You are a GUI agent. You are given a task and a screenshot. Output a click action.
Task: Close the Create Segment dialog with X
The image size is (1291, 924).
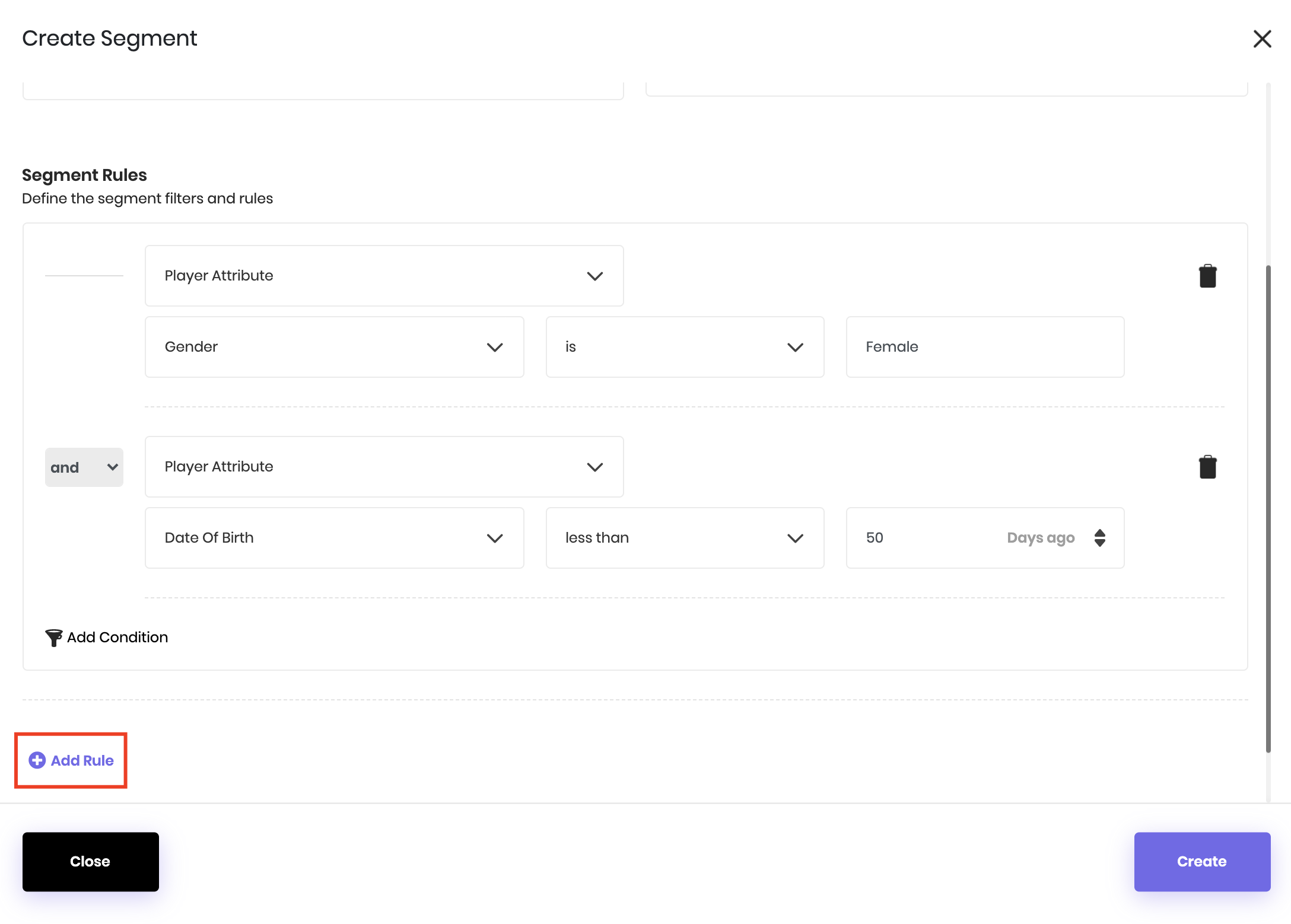(x=1262, y=39)
